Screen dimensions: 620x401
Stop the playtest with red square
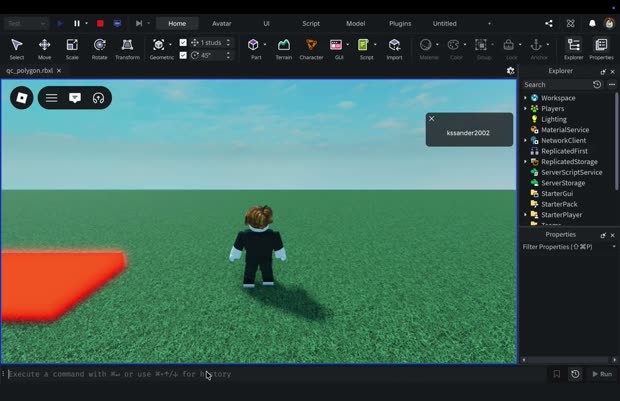[x=100, y=23]
